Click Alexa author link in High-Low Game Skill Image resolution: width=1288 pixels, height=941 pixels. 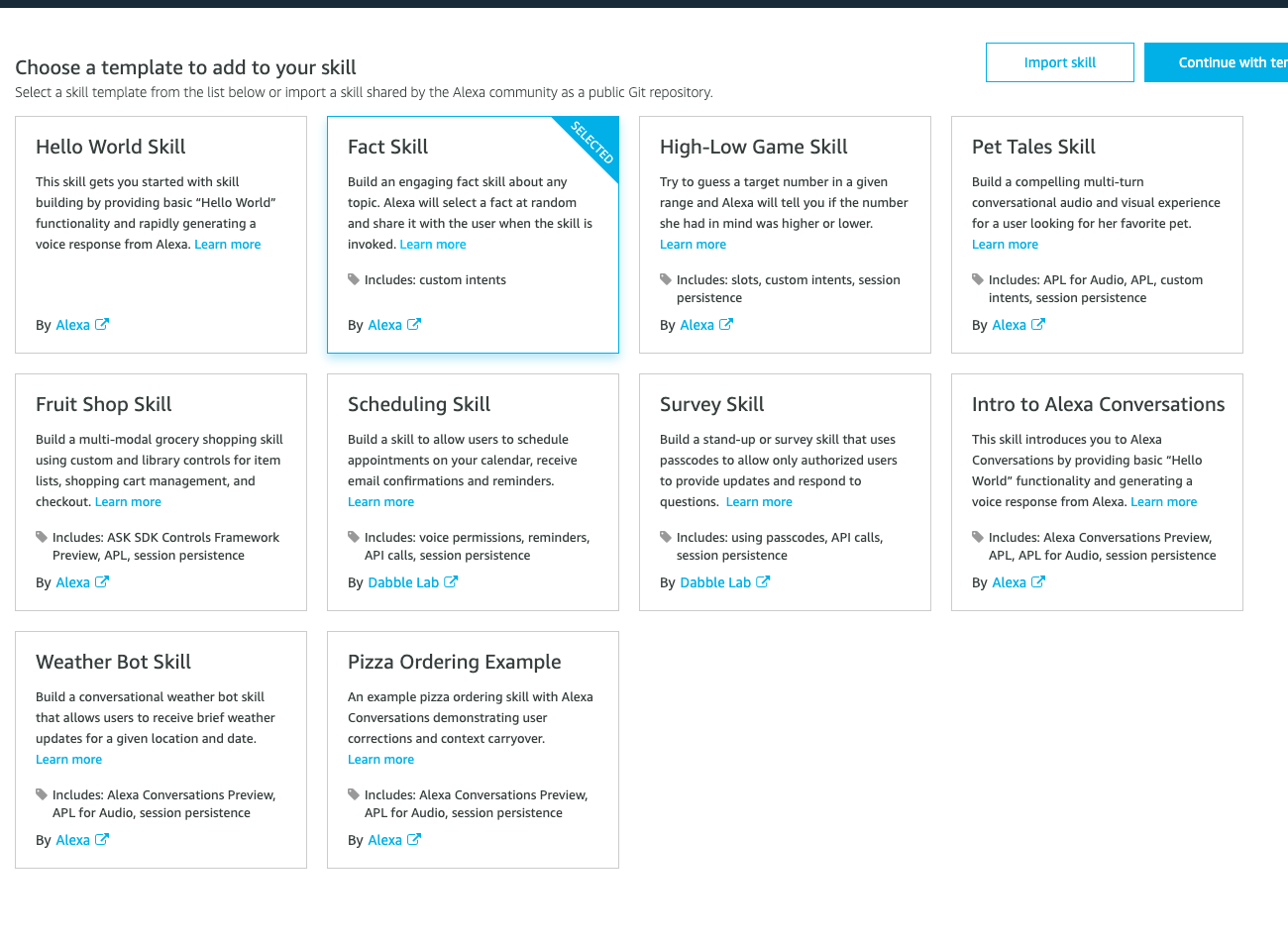click(698, 325)
